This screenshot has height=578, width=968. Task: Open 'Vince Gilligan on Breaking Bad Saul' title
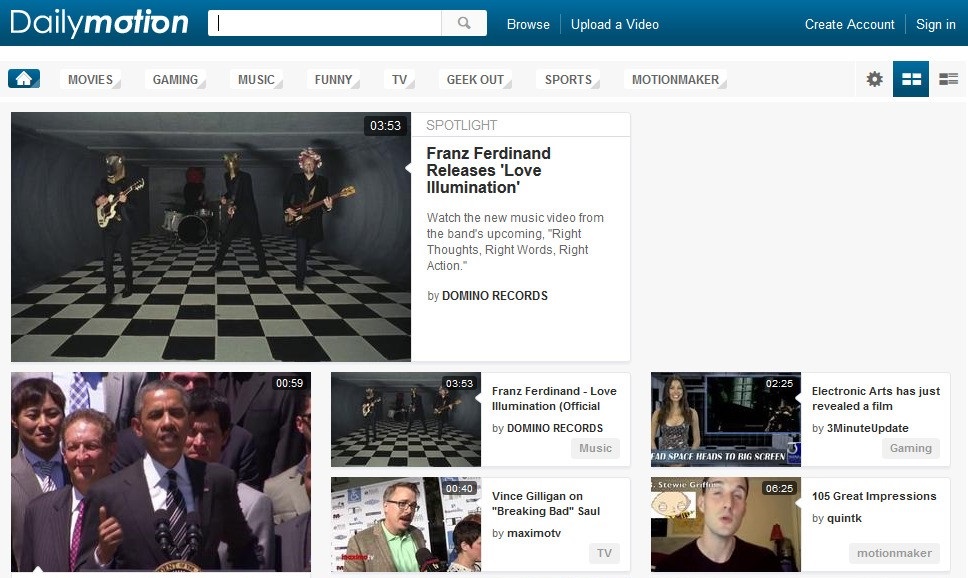546,503
